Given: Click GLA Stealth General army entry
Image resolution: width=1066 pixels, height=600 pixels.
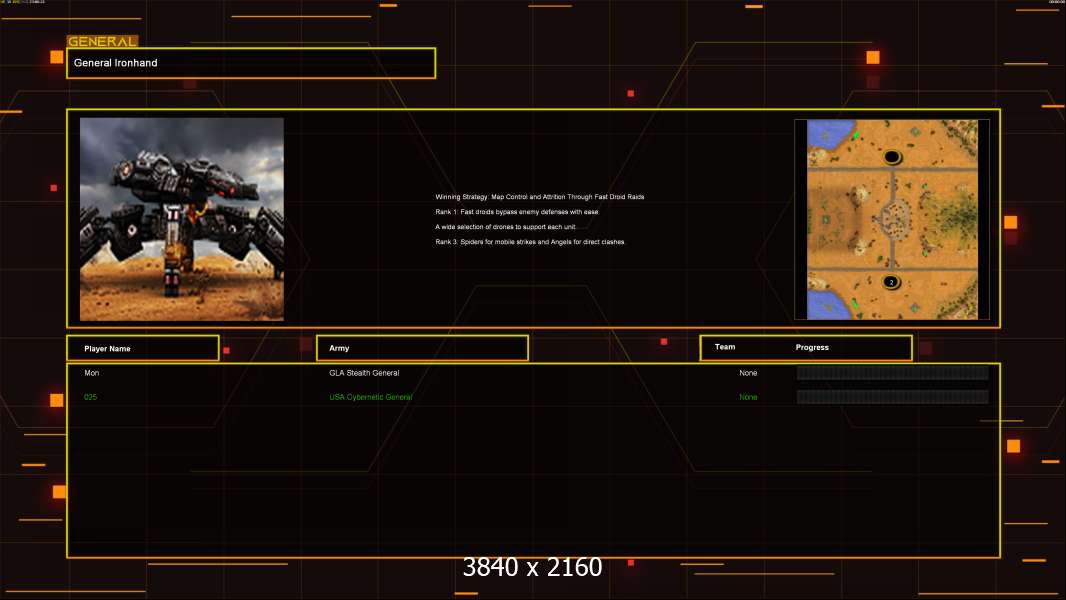Looking at the screenshot, I should [364, 373].
